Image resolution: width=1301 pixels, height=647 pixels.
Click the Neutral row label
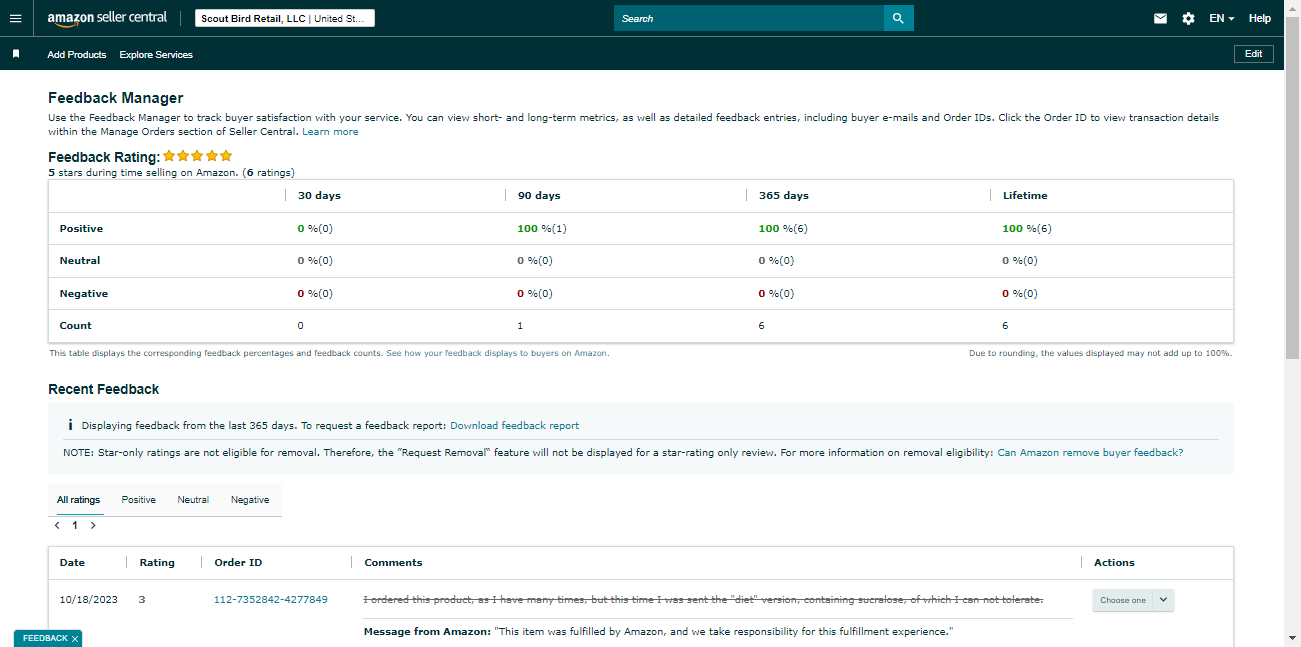[80, 261]
